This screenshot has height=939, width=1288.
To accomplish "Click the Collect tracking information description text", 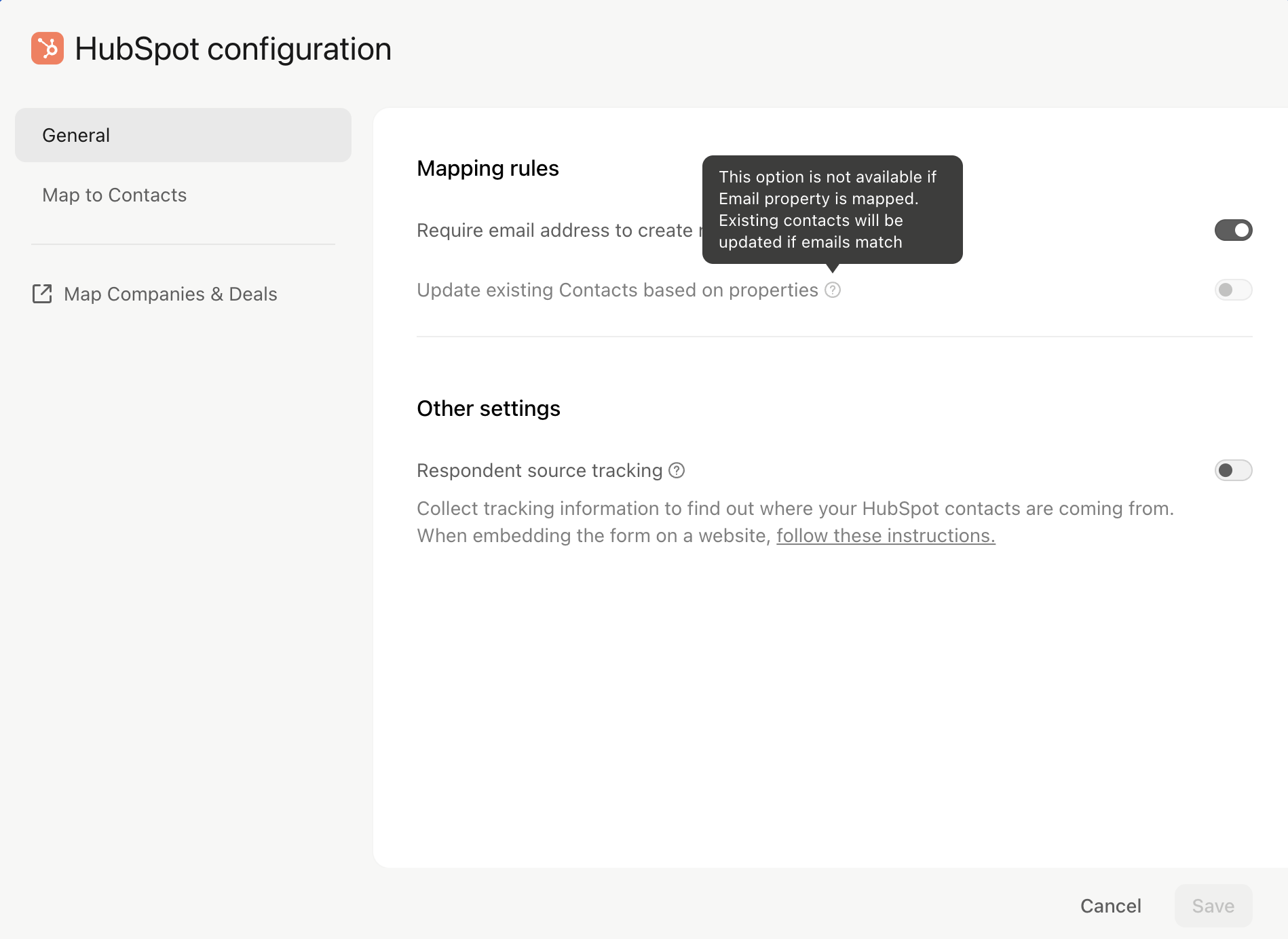I will [x=795, y=522].
